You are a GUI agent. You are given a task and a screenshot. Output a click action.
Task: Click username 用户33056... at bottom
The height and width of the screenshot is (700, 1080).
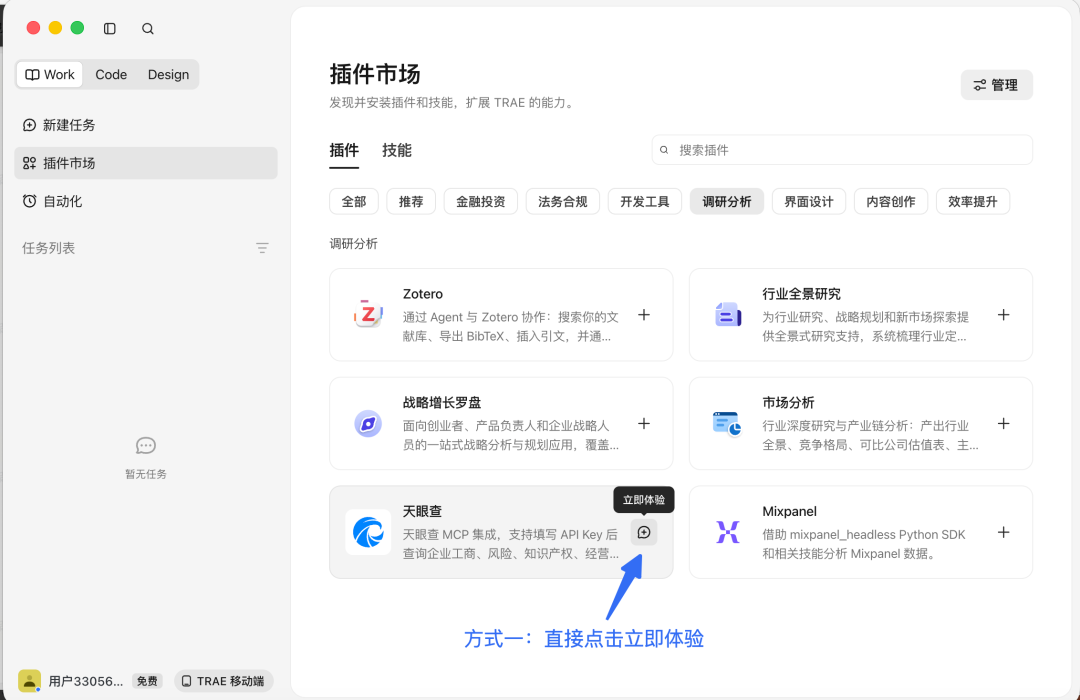click(x=85, y=681)
